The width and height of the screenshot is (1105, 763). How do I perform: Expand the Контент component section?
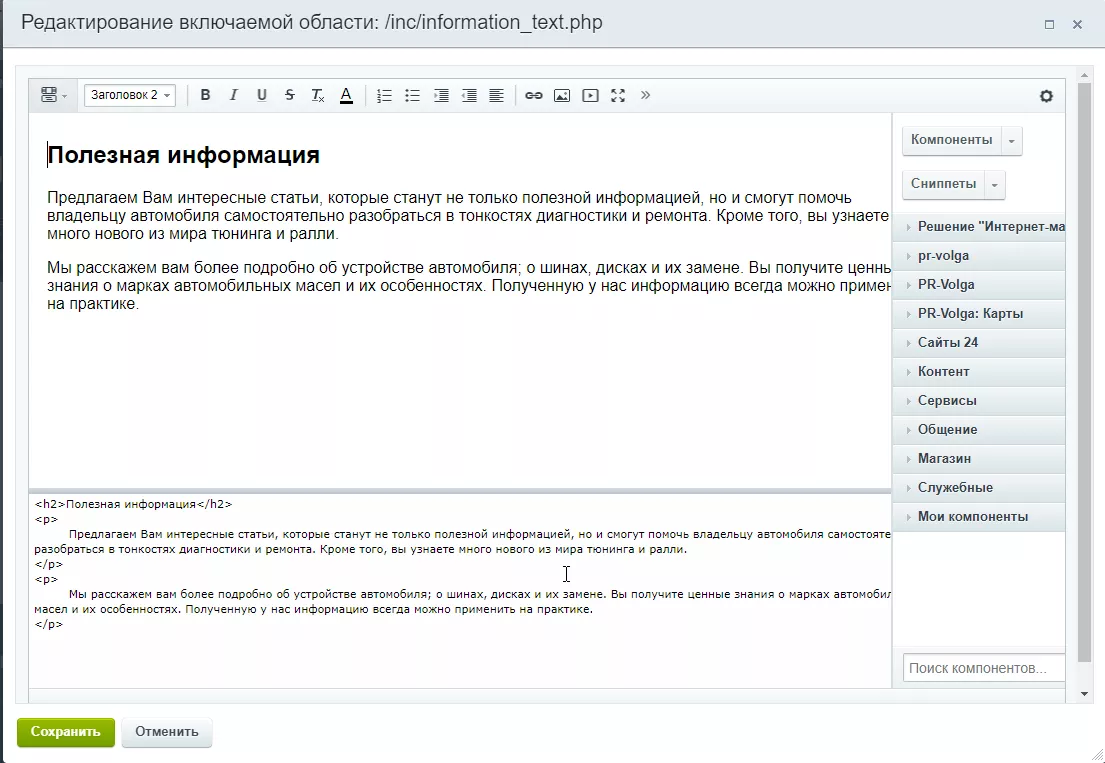coord(979,371)
